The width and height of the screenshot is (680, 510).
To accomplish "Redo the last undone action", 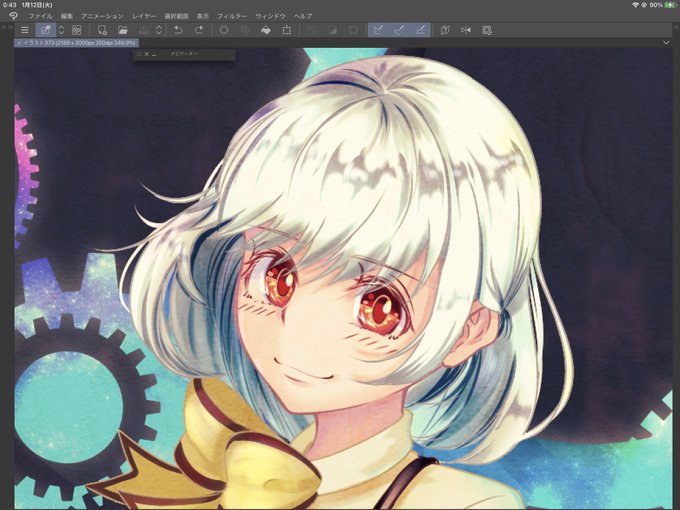I will pyautogui.click(x=199, y=30).
